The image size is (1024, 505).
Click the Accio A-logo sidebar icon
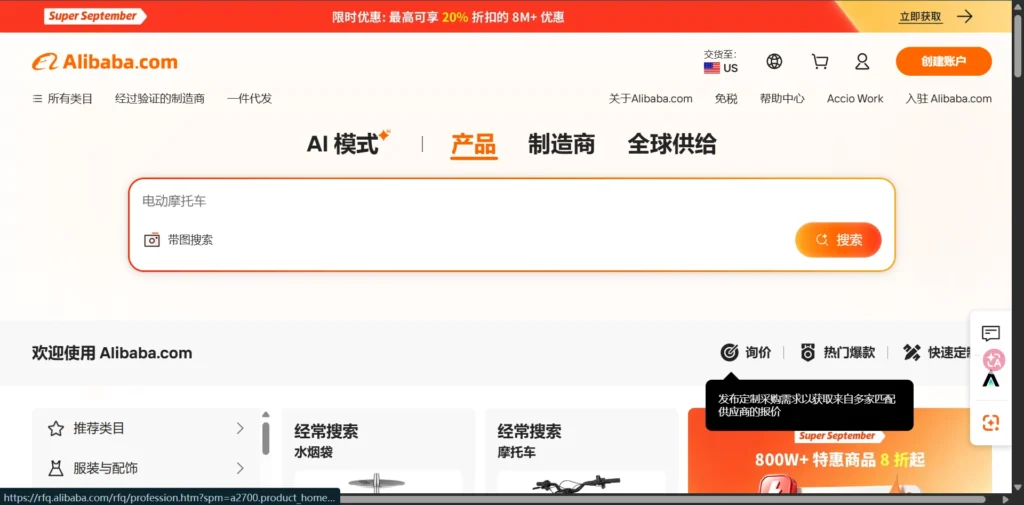pos(991,380)
